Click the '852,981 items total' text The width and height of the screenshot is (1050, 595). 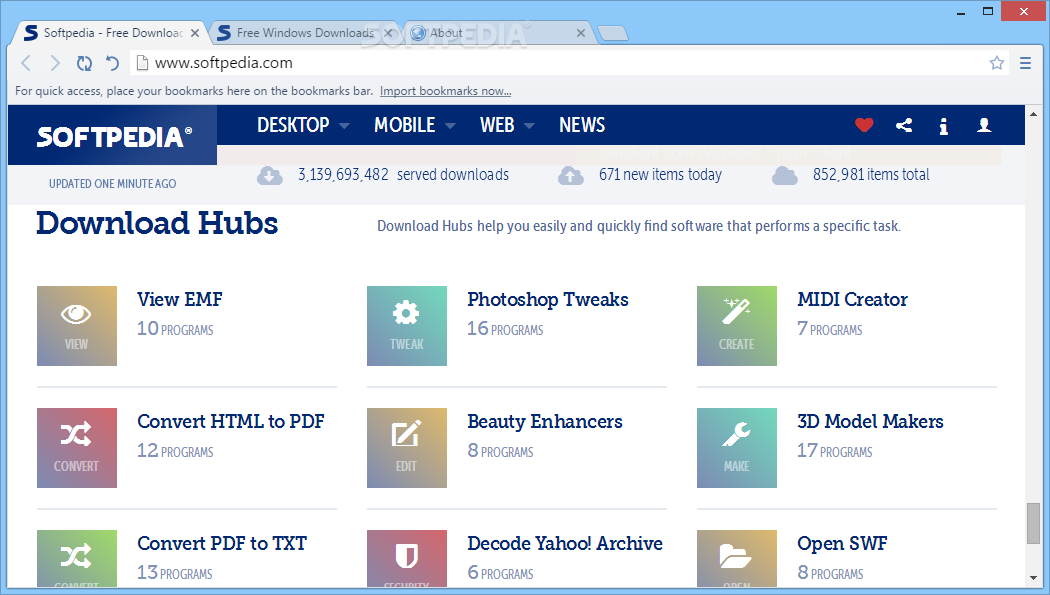(x=871, y=175)
